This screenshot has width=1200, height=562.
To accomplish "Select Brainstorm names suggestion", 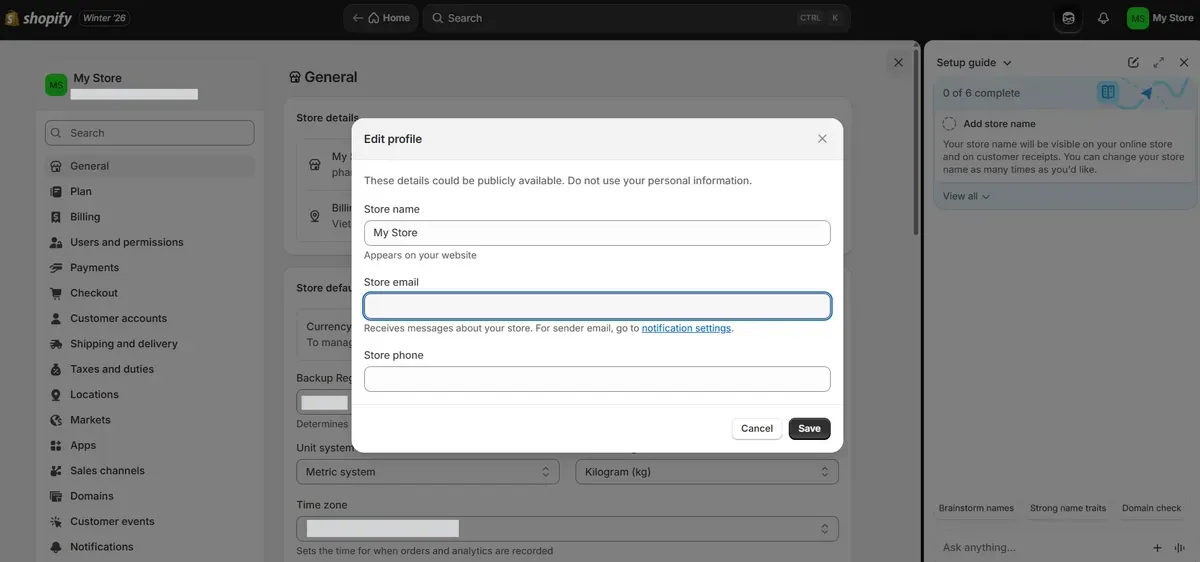I will 976,508.
